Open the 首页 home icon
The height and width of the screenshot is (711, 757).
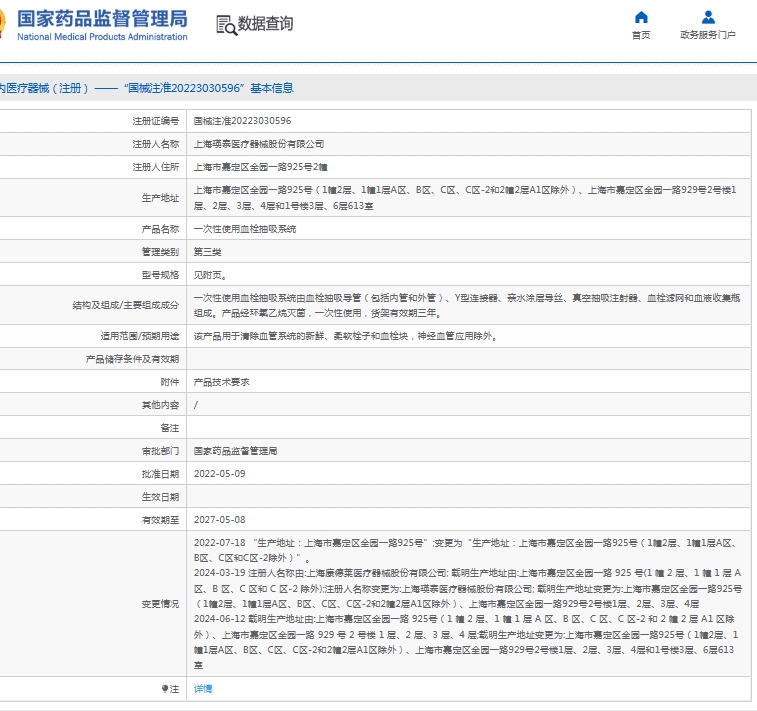click(x=641, y=17)
